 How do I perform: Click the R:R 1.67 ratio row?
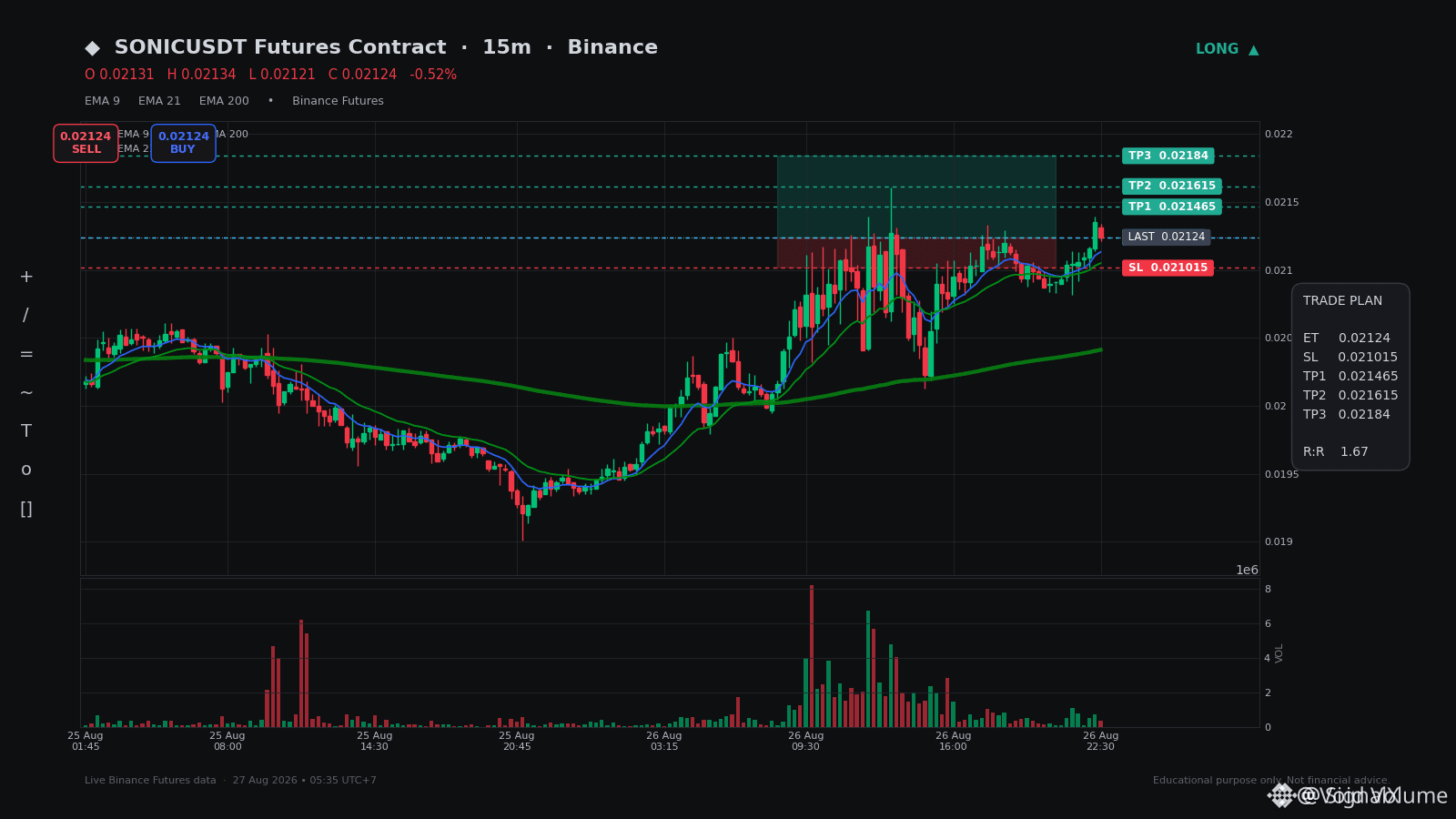click(x=1336, y=452)
